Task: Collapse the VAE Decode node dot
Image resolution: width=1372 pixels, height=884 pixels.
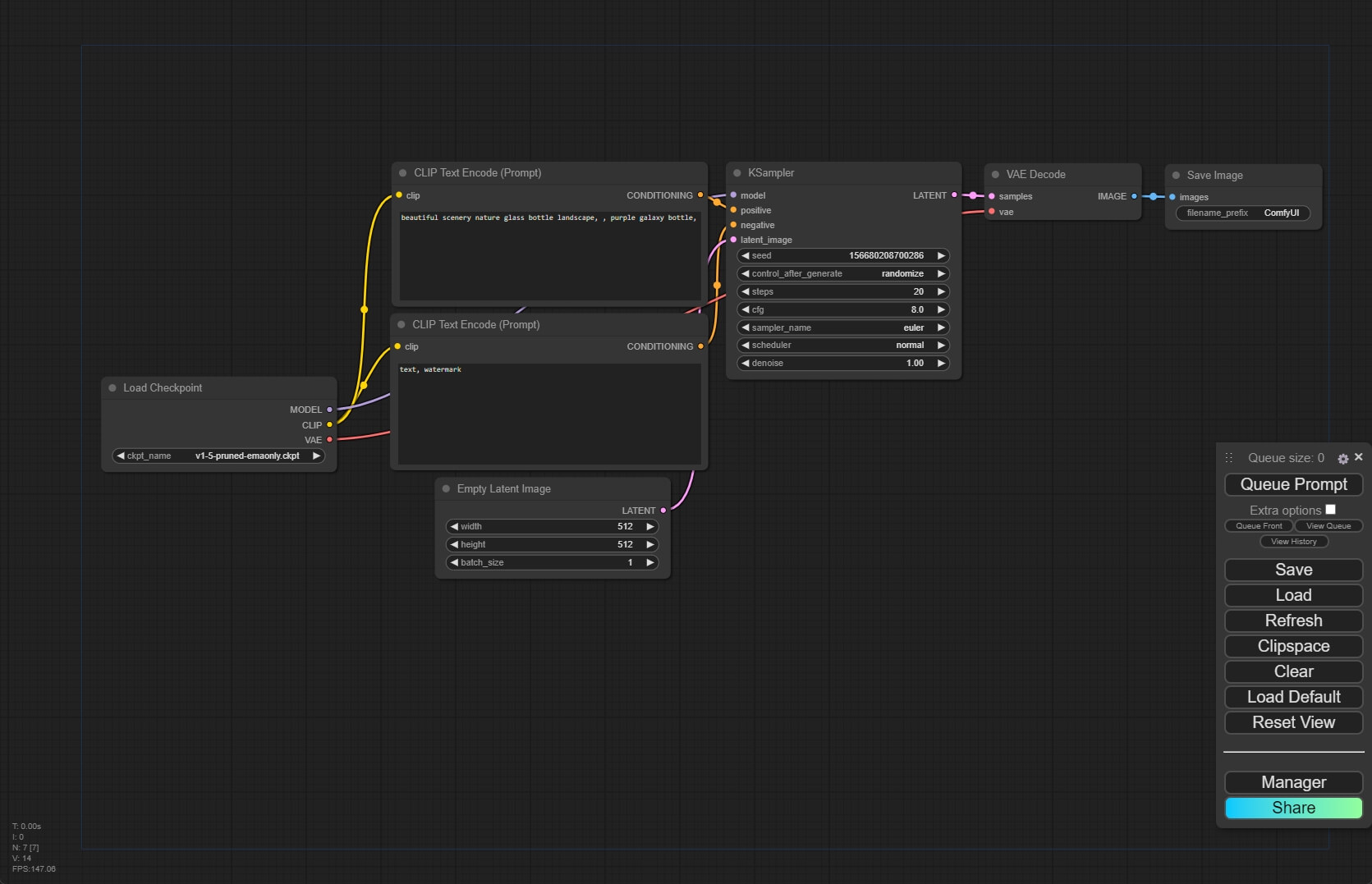Action: 995,175
